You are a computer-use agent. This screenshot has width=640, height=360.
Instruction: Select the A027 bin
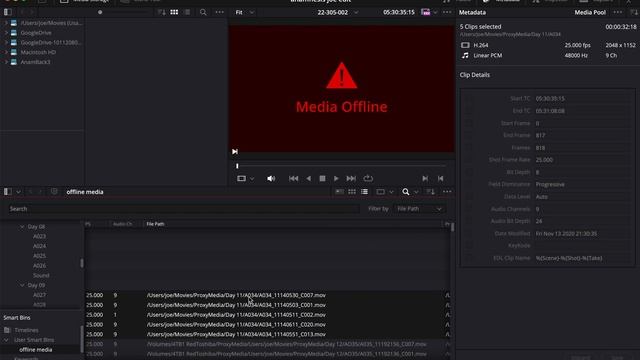pos(39,295)
